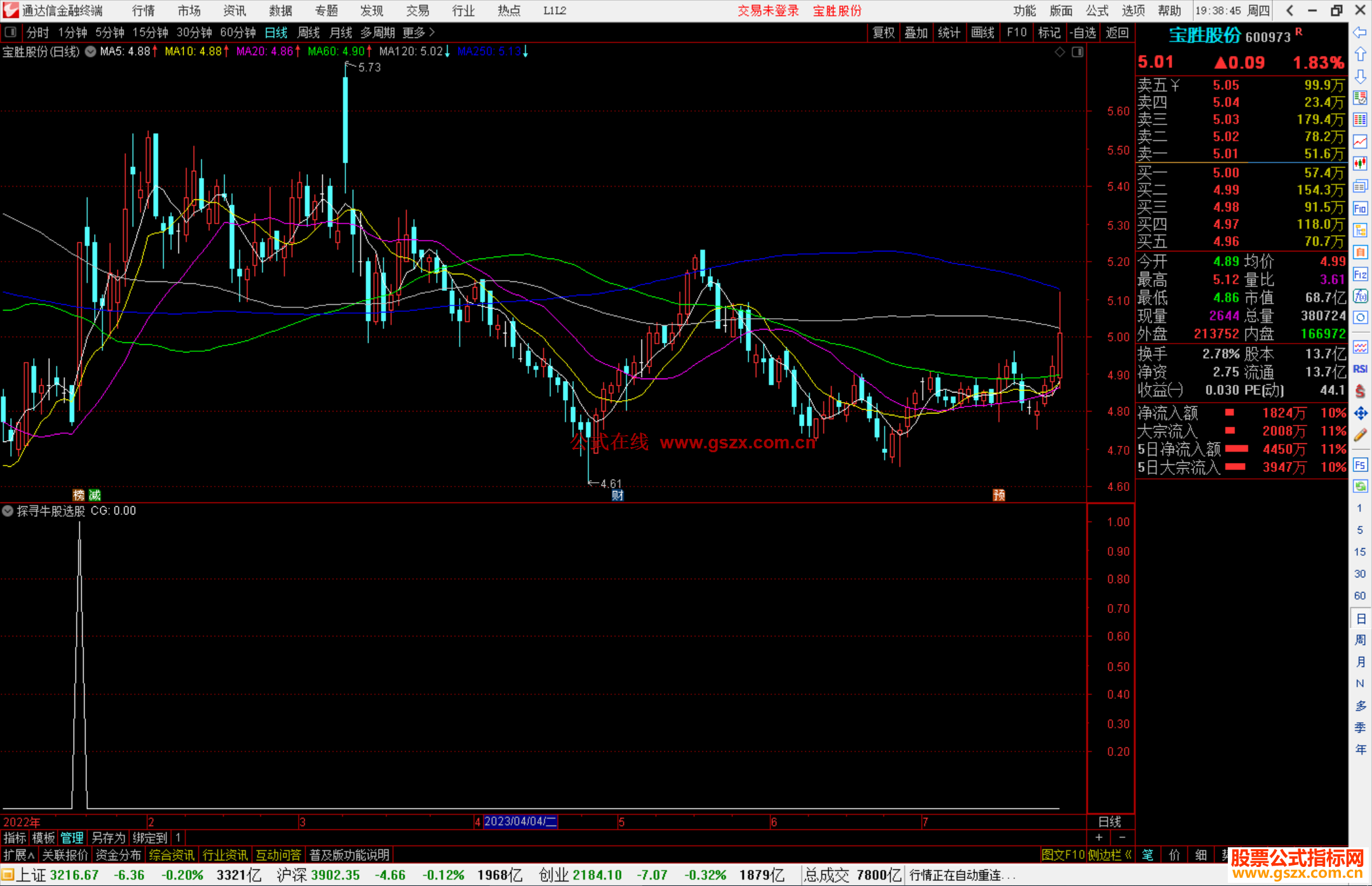Click the 另存为 button
This screenshot has height=886, width=1372.
point(108,838)
